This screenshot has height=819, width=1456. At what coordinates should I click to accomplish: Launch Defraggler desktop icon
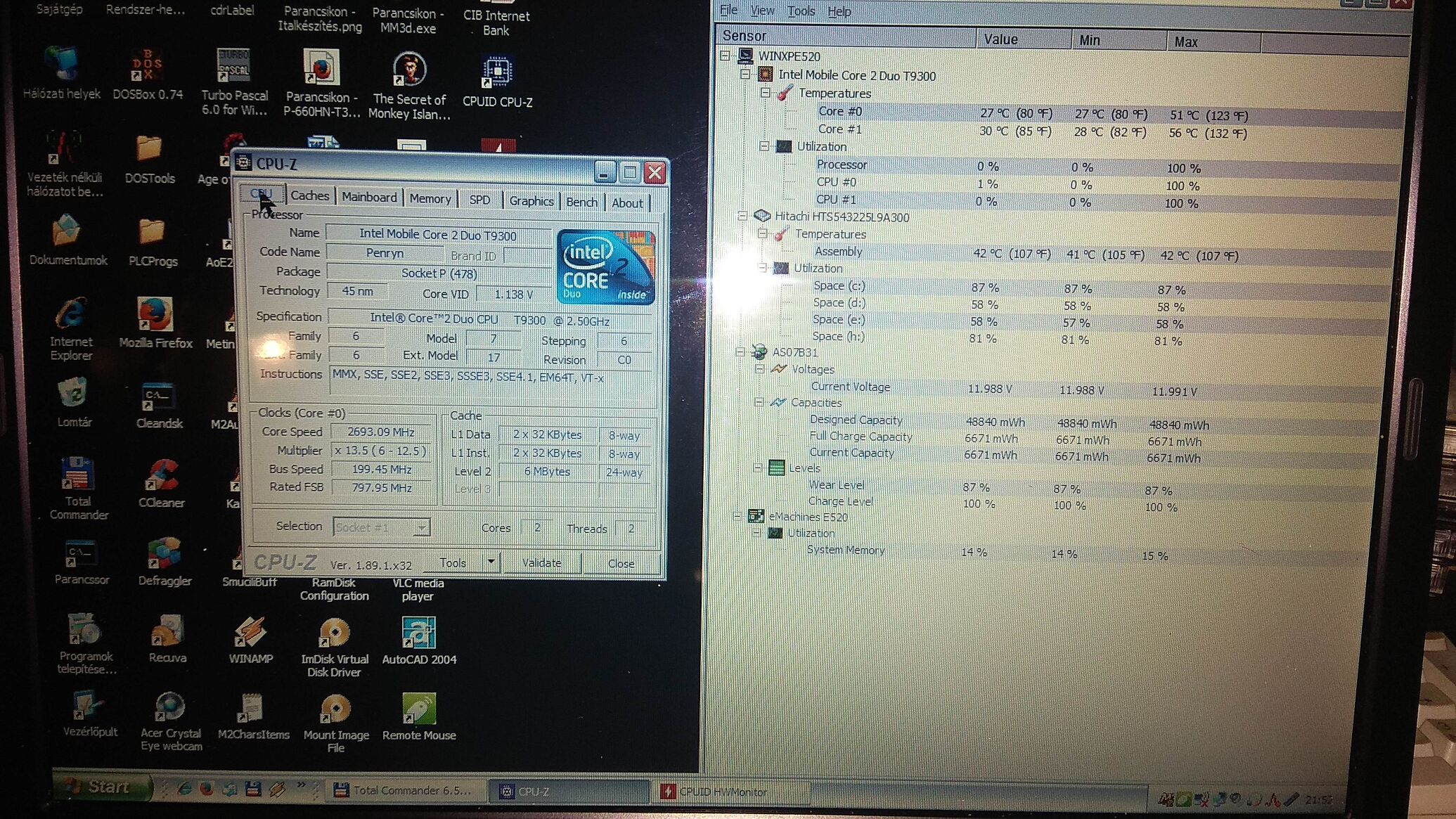point(165,562)
